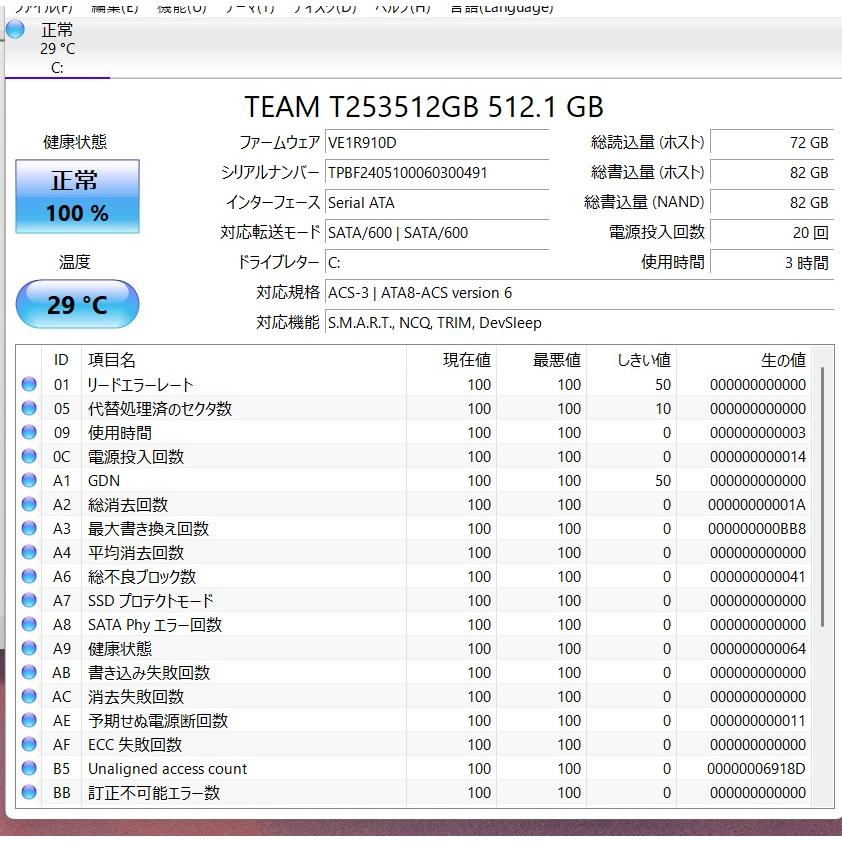Select the Unaligned access count attribute name

pos(168,768)
